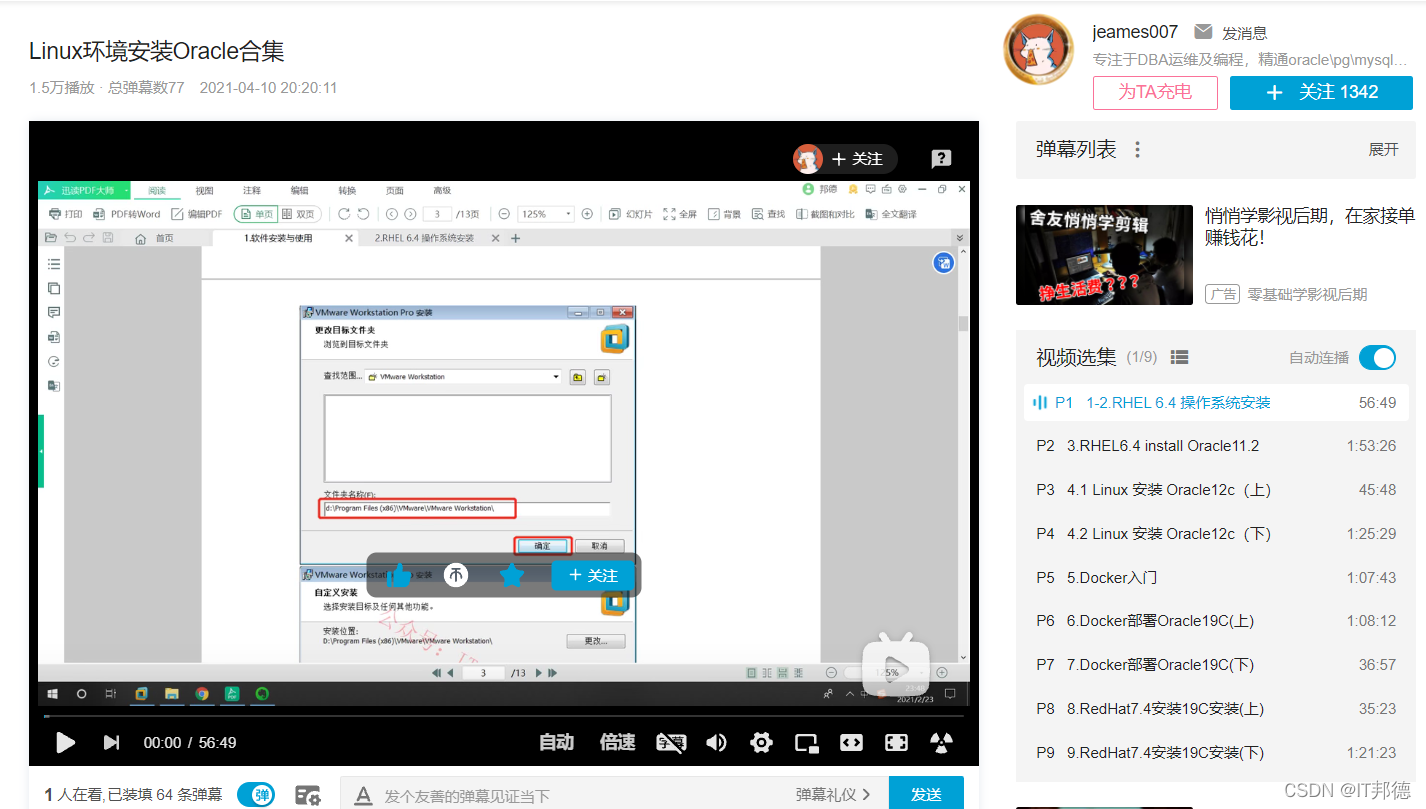This screenshot has height=809, width=1426.
Task: Open ad thumbnail 舍友悄悄学剪辑
Action: coord(1104,255)
